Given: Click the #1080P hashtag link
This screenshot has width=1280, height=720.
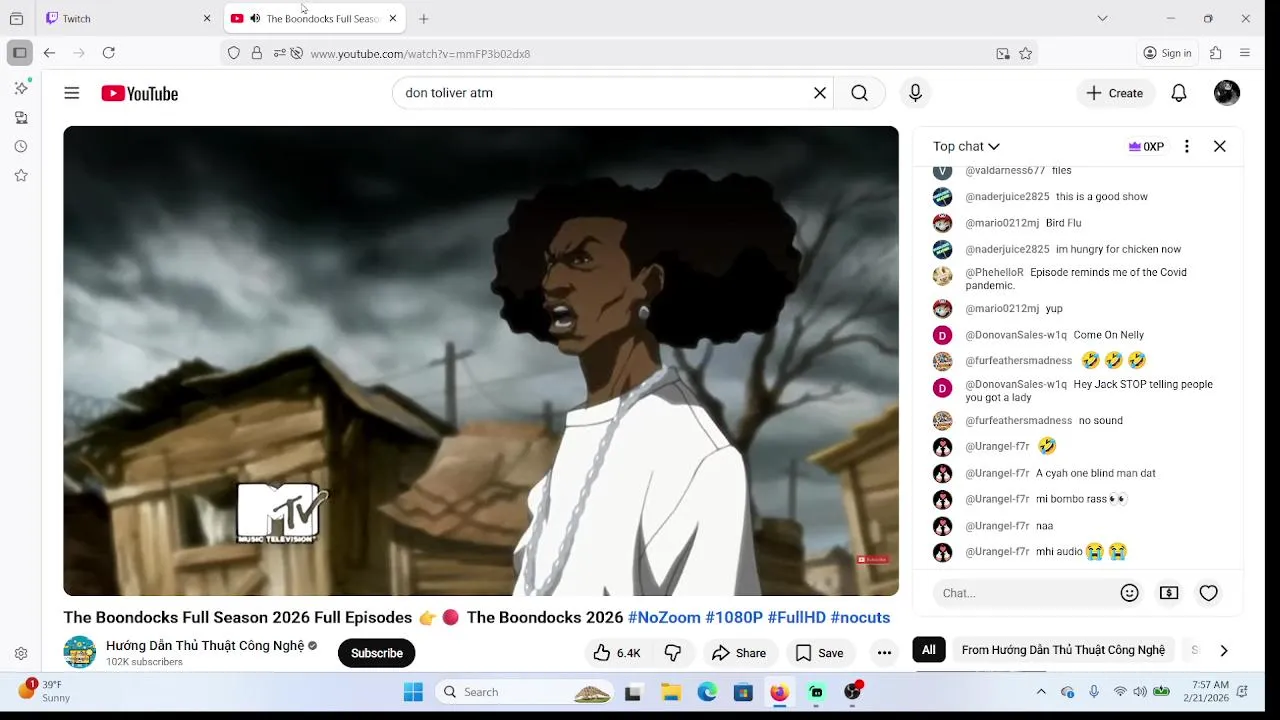Looking at the screenshot, I should pos(734,617).
